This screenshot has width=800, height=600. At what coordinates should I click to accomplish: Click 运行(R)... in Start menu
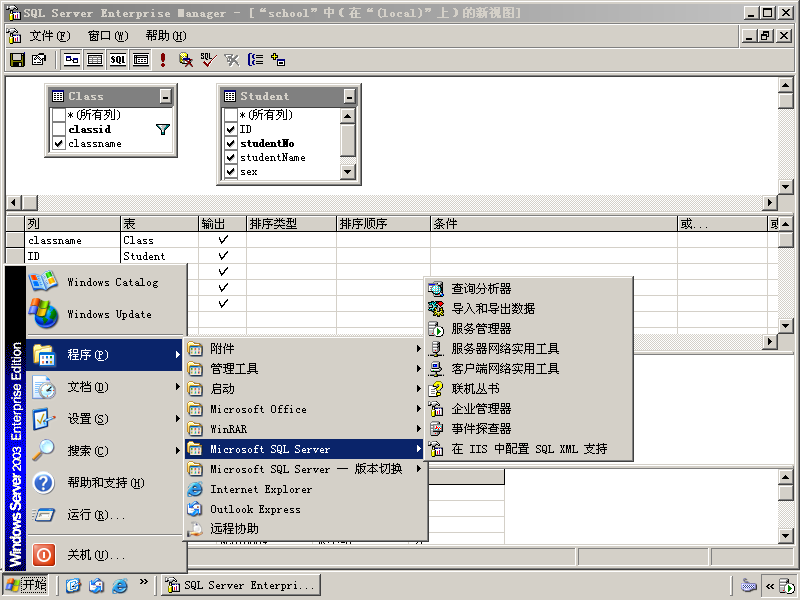105,515
